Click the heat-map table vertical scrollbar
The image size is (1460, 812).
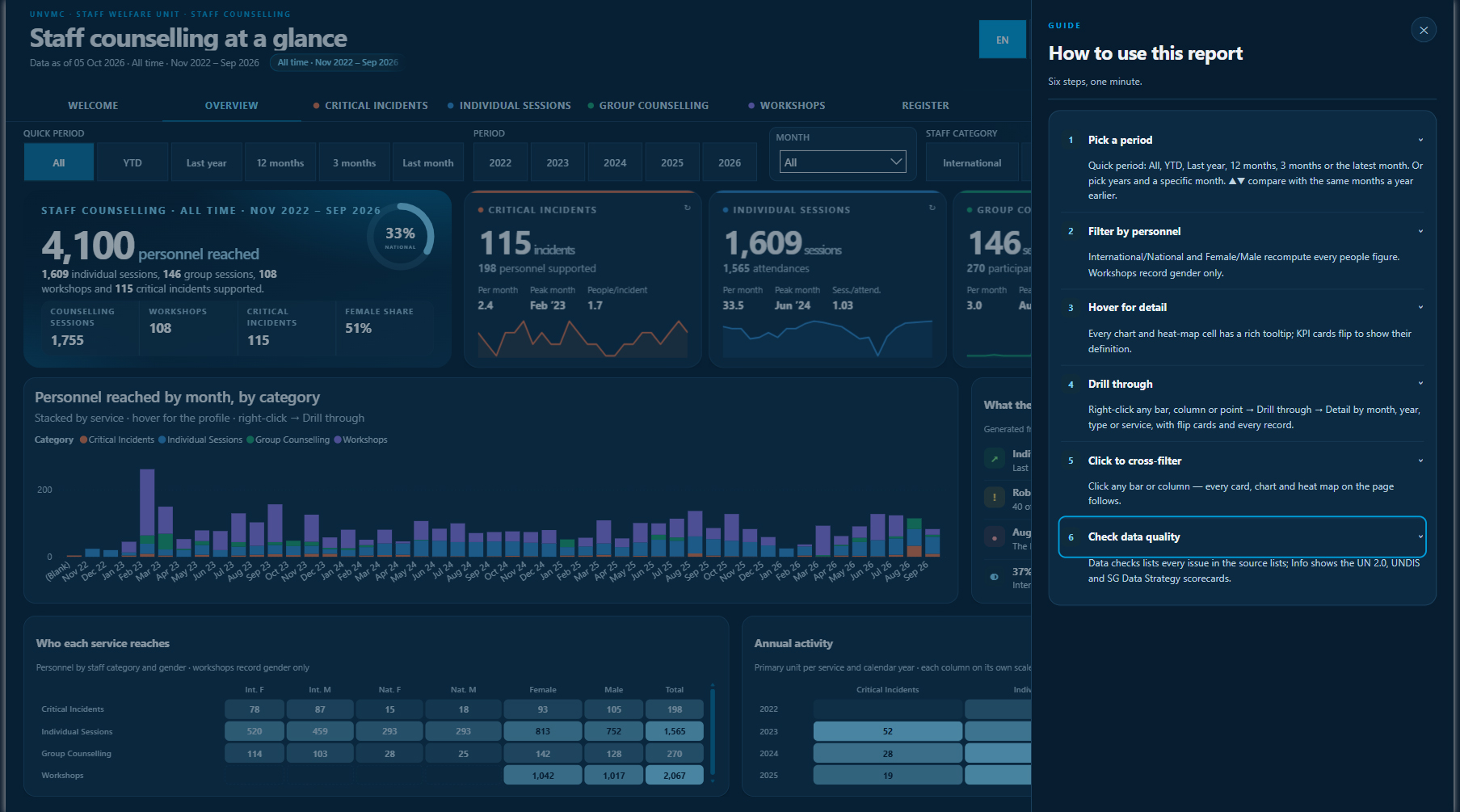coord(713,734)
